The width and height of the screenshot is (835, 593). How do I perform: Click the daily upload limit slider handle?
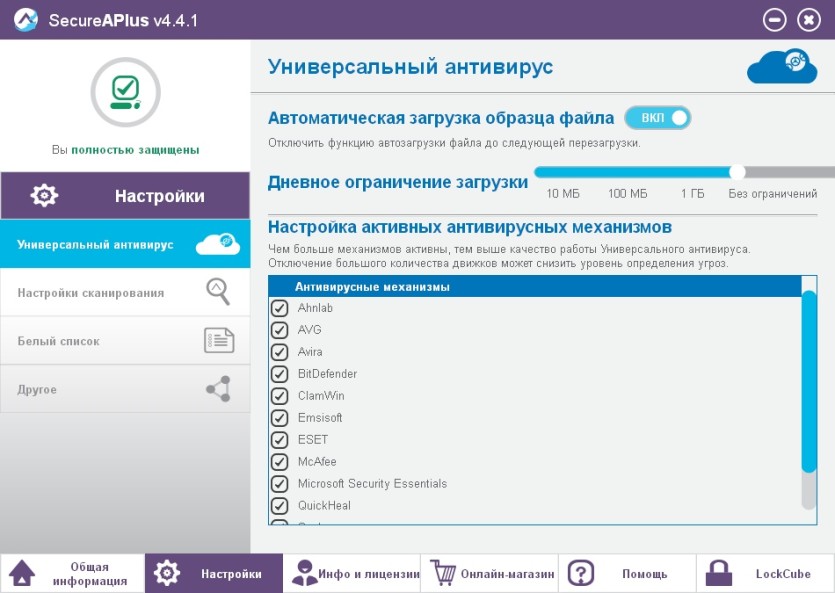(x=737, y=172)
